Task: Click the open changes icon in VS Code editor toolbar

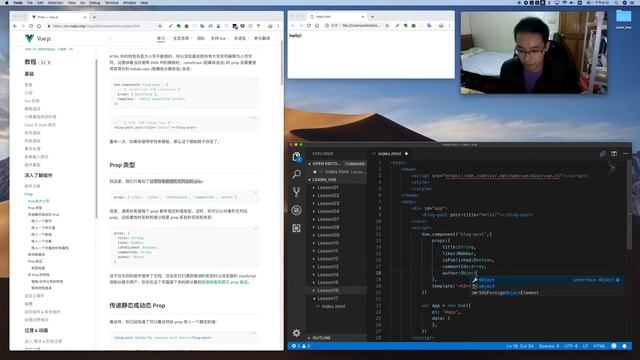Action: tap(602, 153)
